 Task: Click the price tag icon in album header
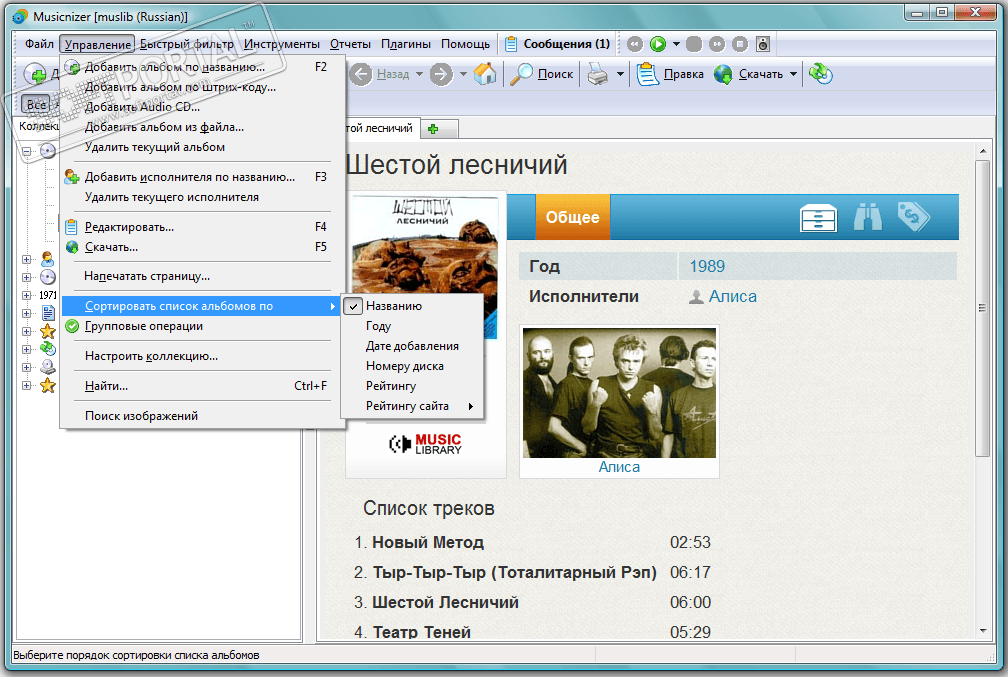pos(914,217)
